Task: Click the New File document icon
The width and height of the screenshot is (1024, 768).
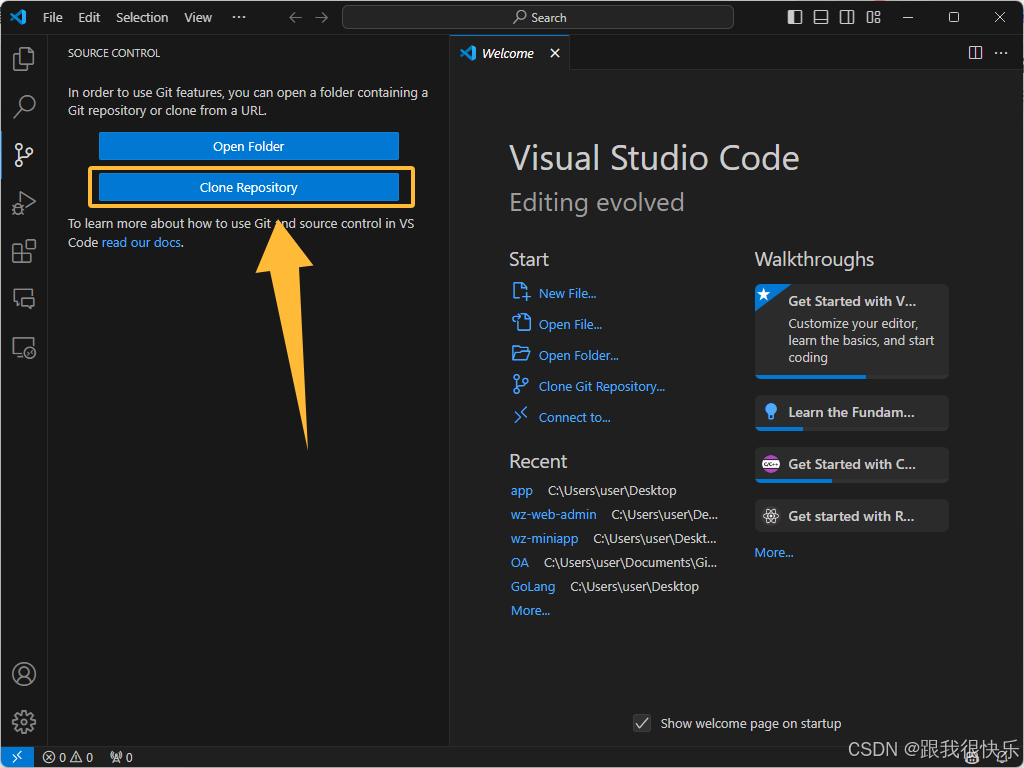Action: [x=520, y=291]
